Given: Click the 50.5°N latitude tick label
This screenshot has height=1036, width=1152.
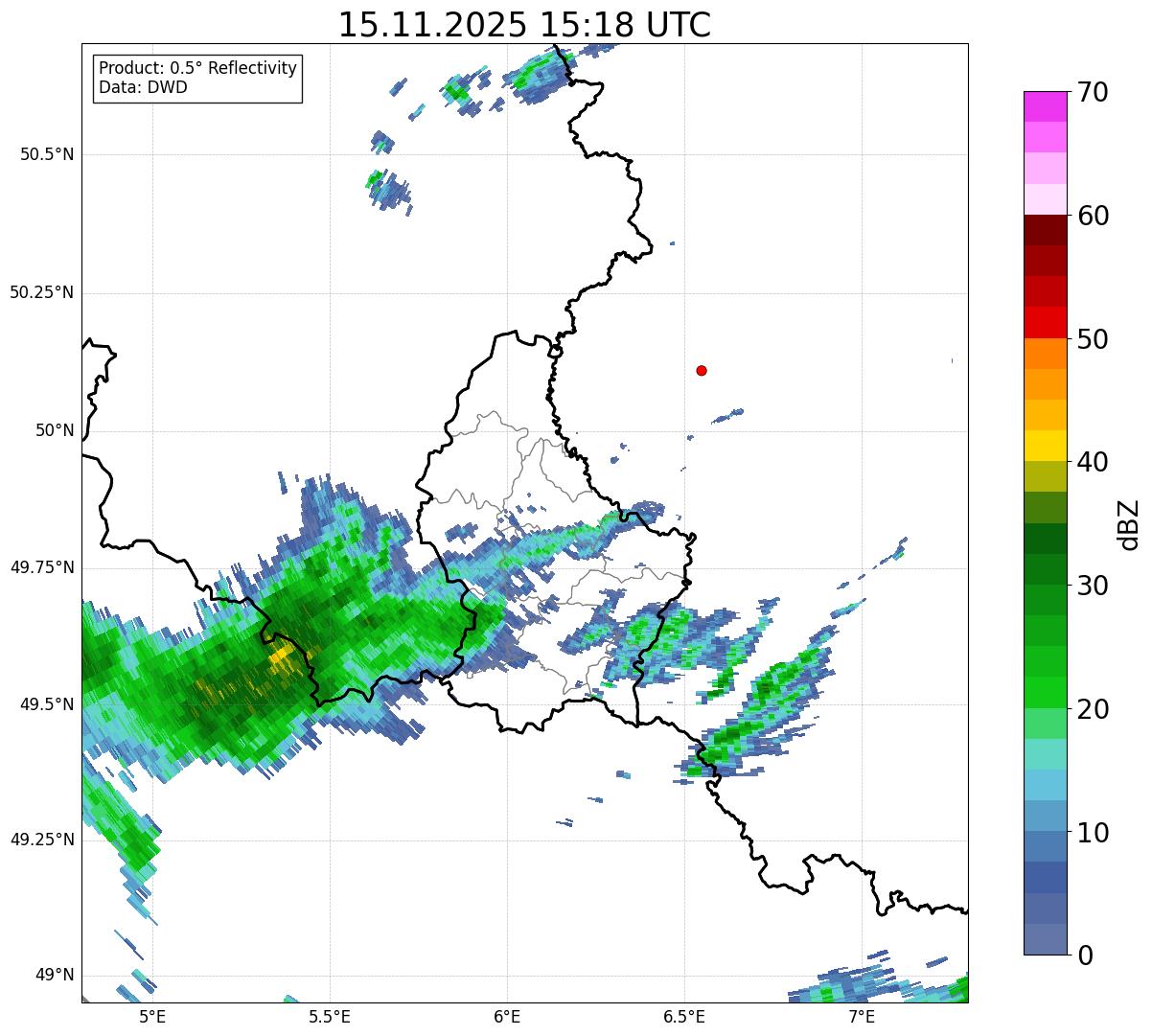Looking at the screenshot, I should (47, 154).
